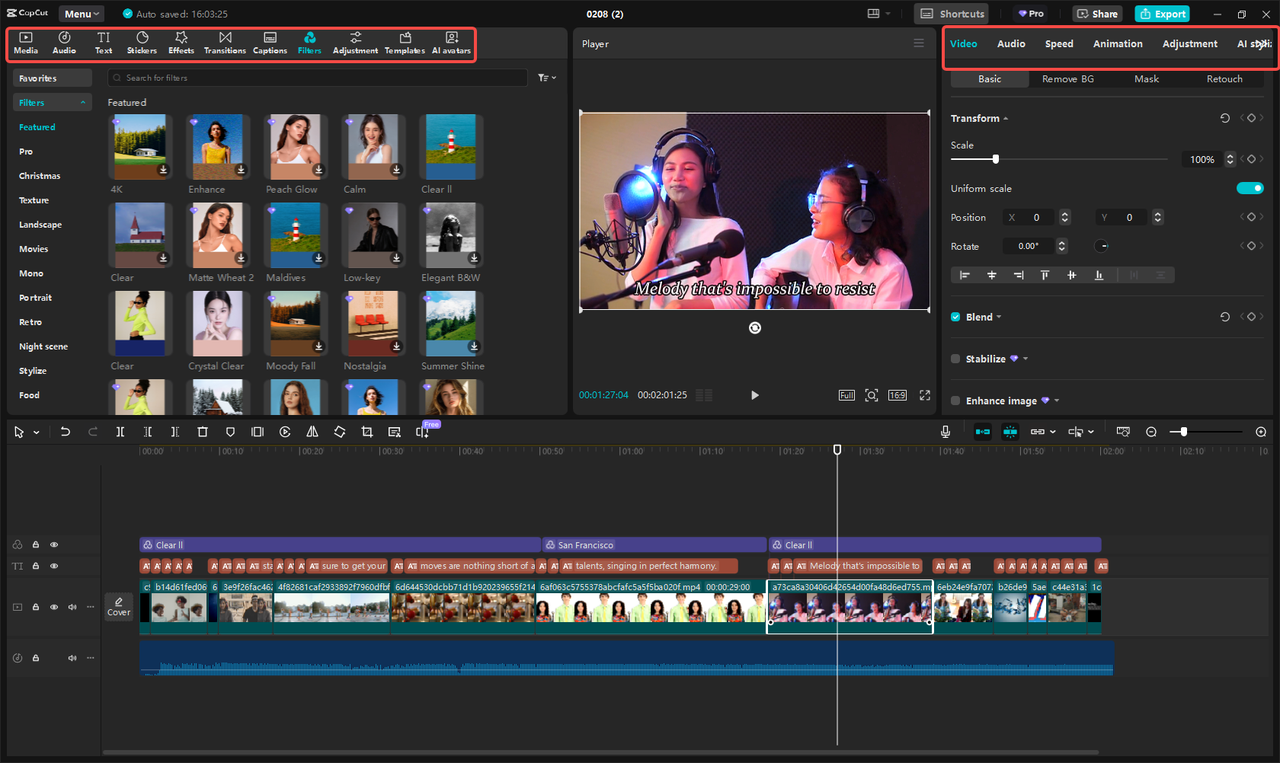Viewport: 1280px width, 763px height.
Task: Open the Night scene filter category
Action: coord(44,346)
